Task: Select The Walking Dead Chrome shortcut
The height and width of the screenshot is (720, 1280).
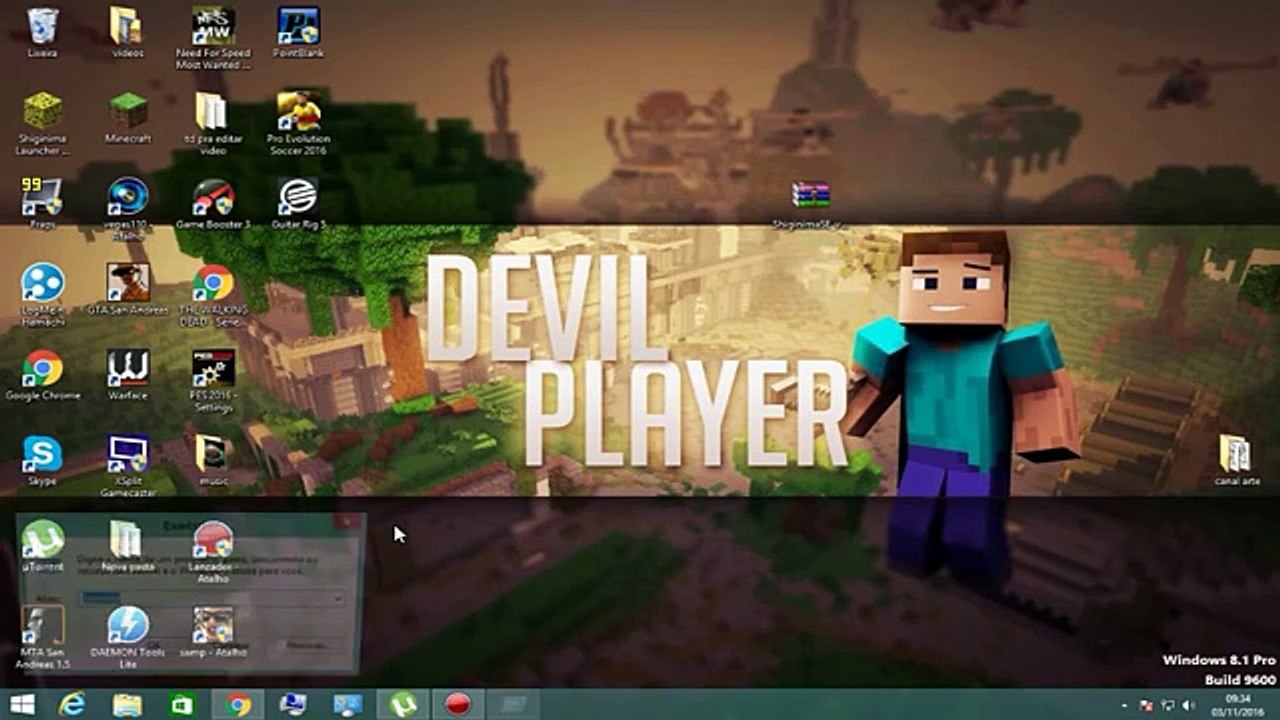Action: pyautogui.click(x=213, y=296)
